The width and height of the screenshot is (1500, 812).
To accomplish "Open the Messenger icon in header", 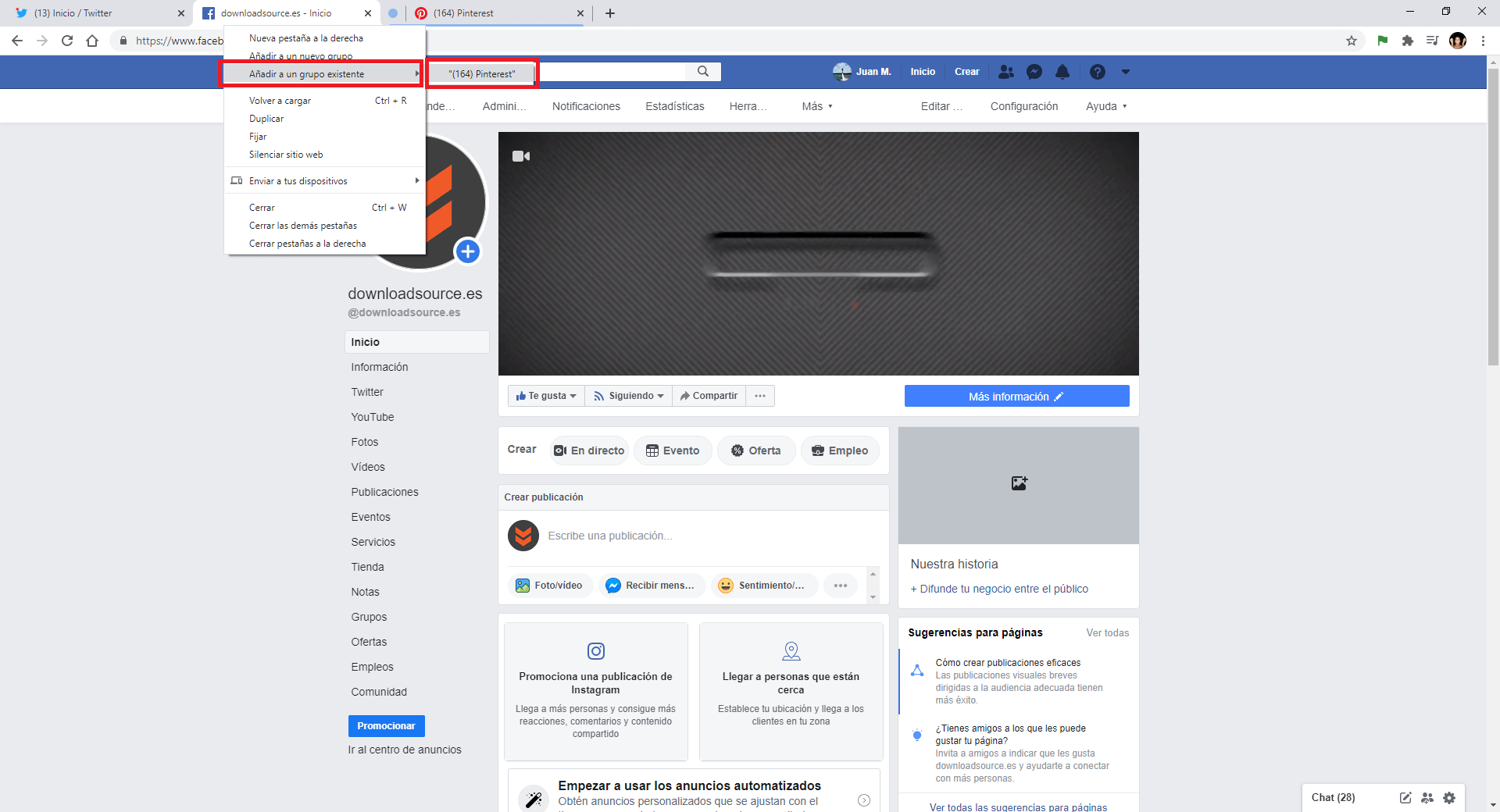I will tap(1034, 72).
